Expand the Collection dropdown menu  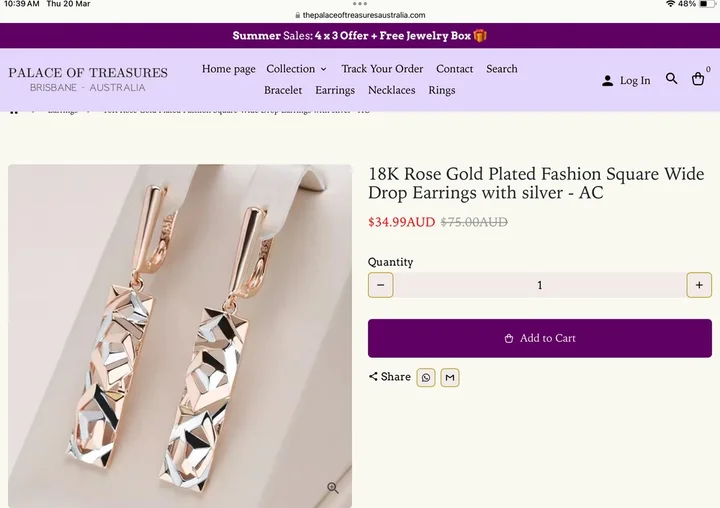[296, 69]
